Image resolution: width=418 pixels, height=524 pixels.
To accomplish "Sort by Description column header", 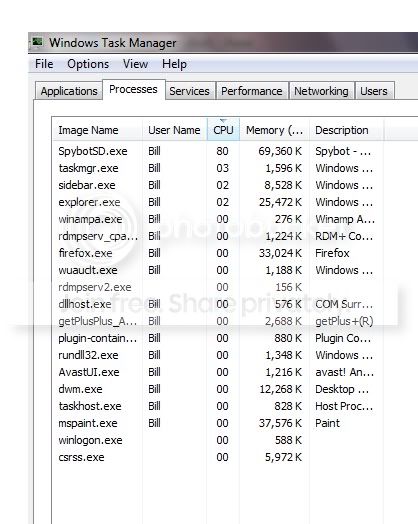I will click(x=346, y=130).
